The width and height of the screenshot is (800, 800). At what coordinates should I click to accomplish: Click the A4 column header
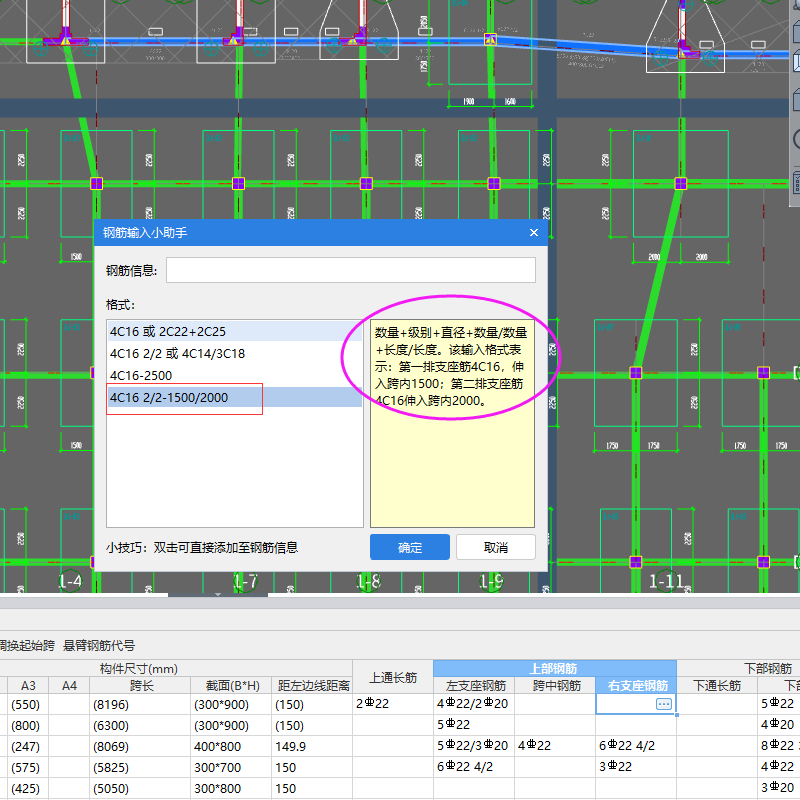click(69, 685)
